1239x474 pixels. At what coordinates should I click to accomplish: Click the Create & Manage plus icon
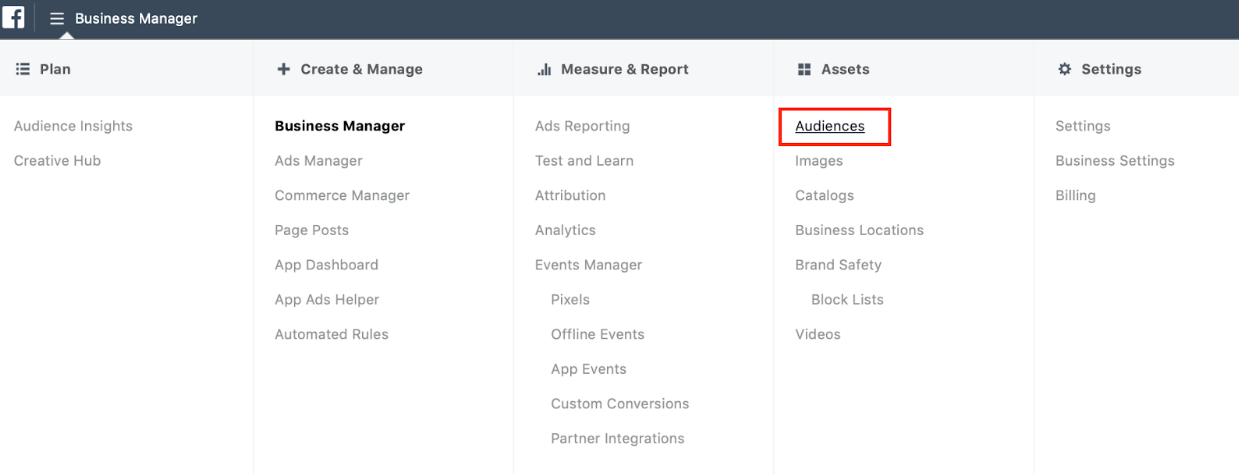click(283, 69)
